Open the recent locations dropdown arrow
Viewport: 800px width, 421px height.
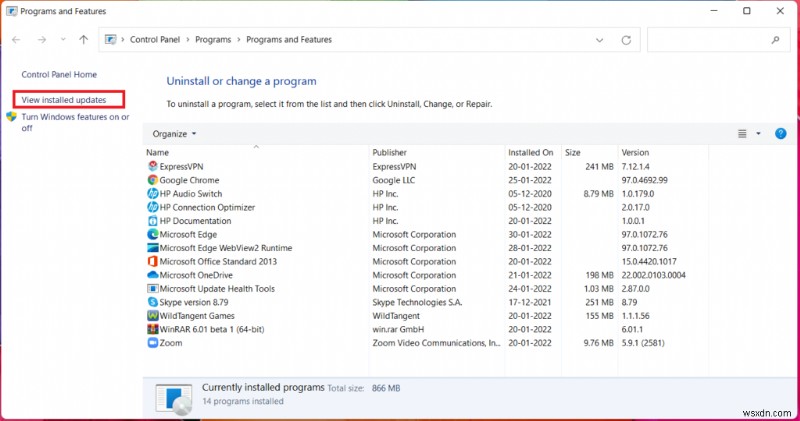point(63,40)
